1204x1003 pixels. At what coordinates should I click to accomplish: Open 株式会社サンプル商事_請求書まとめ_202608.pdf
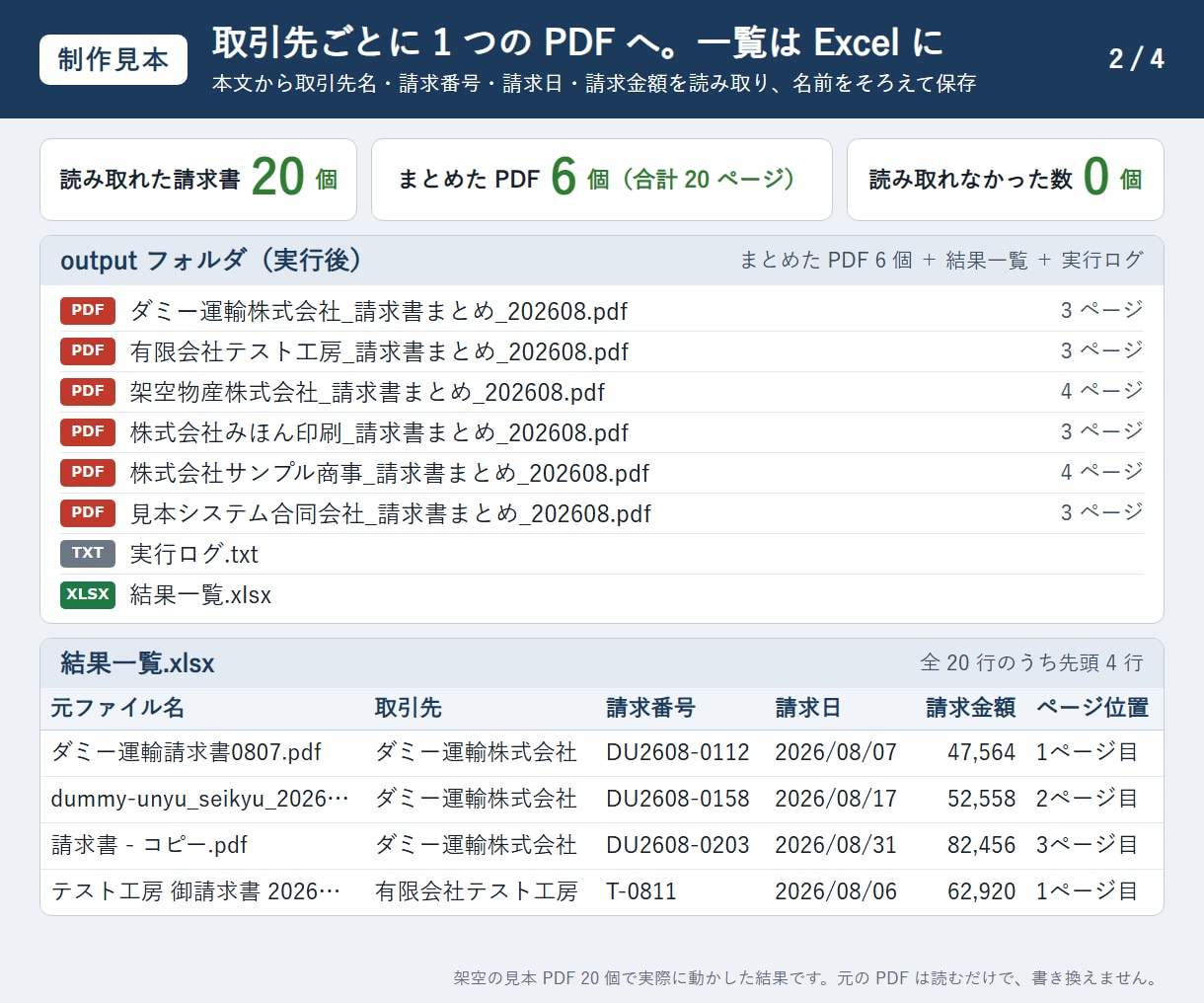tap(390, 473)
